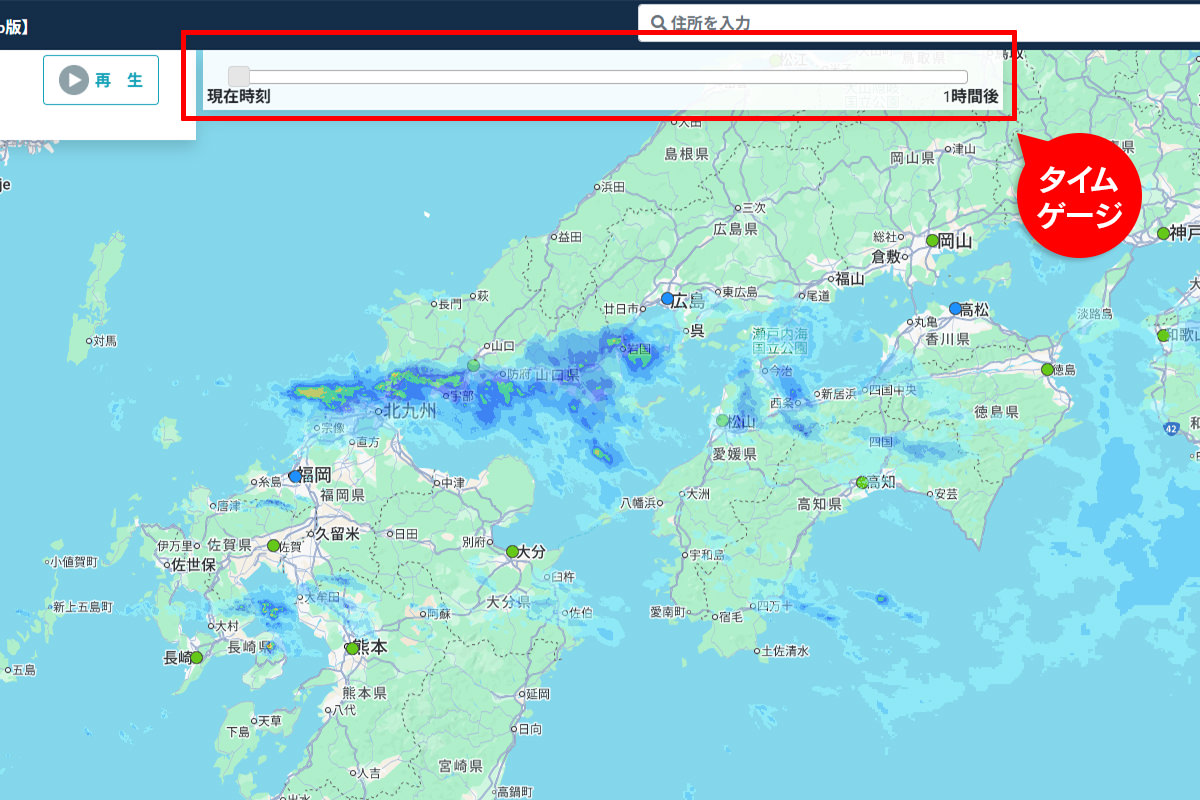
Task: Click the 現在時刻 label
Action: [x=238, y=97]
